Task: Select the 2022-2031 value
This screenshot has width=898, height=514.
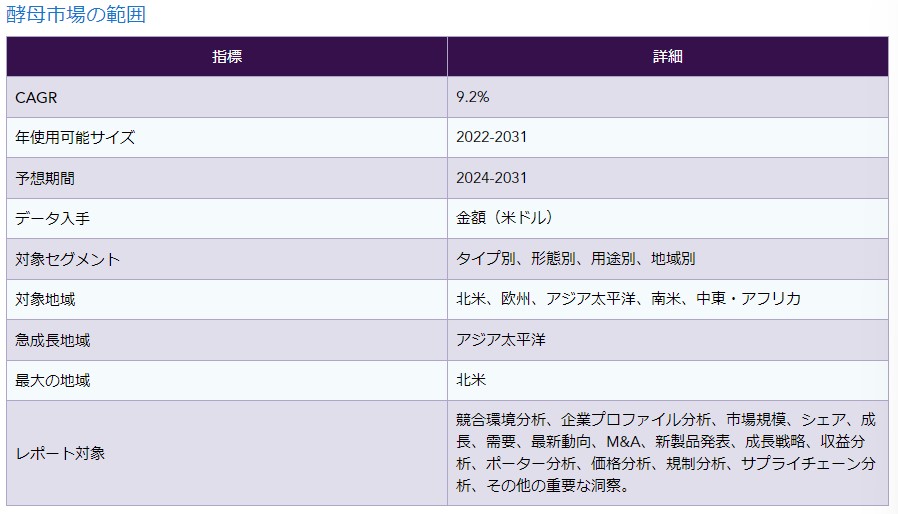Action: 491,137
